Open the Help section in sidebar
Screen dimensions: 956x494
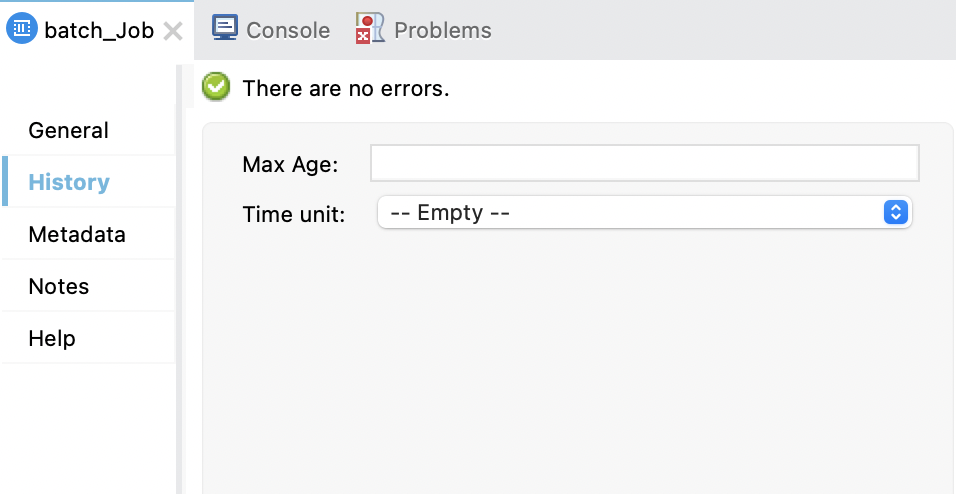(x=52, y=339)
